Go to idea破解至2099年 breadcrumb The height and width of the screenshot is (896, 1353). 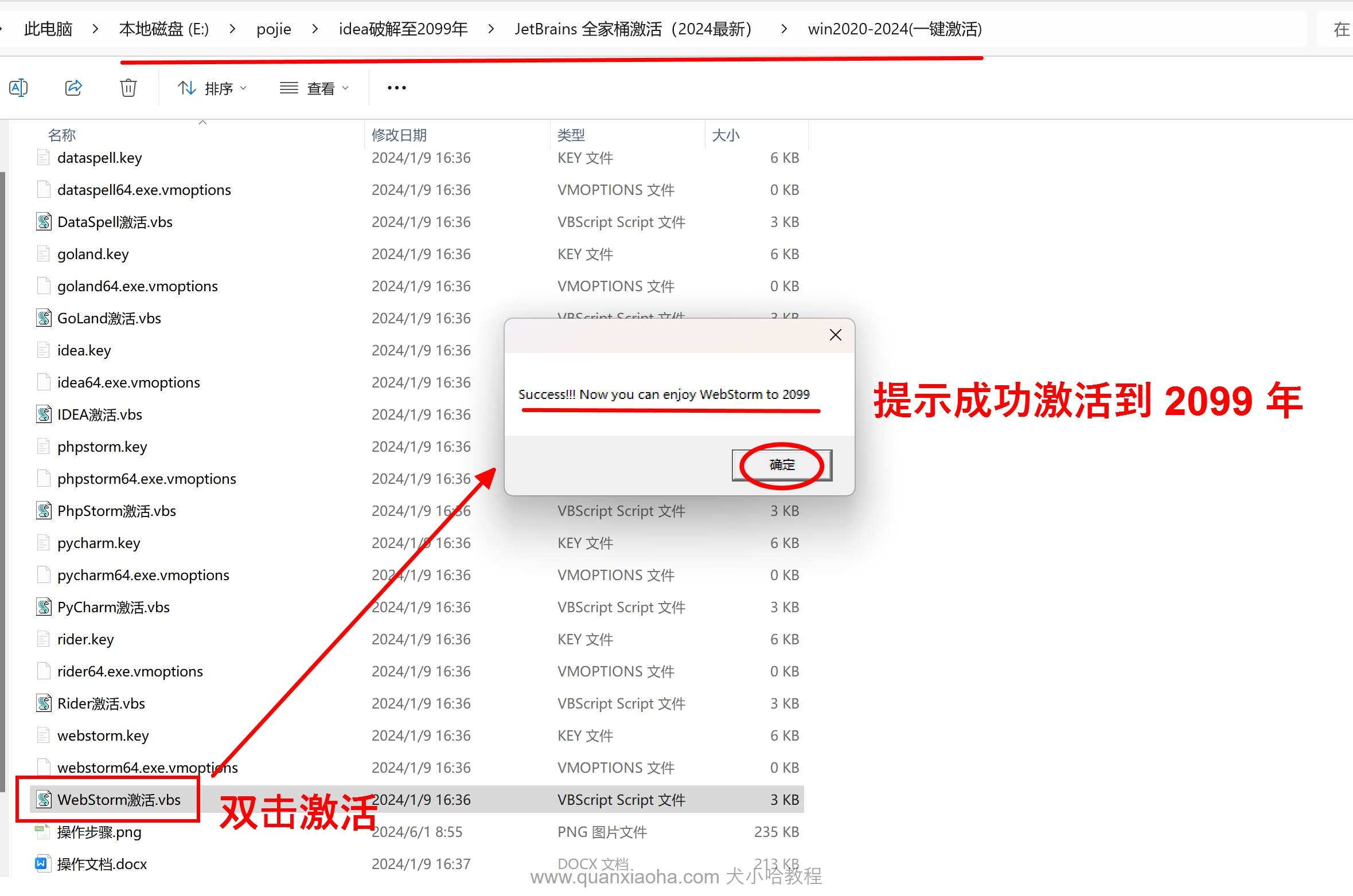(403, 29)
